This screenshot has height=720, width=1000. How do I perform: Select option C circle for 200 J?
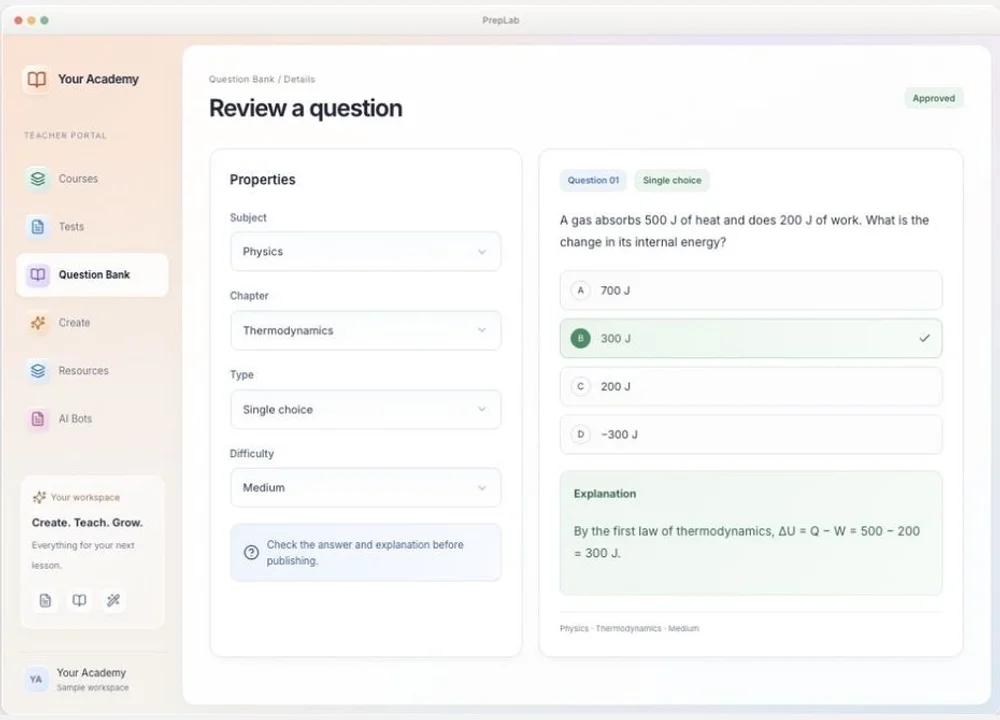point(580,386)
